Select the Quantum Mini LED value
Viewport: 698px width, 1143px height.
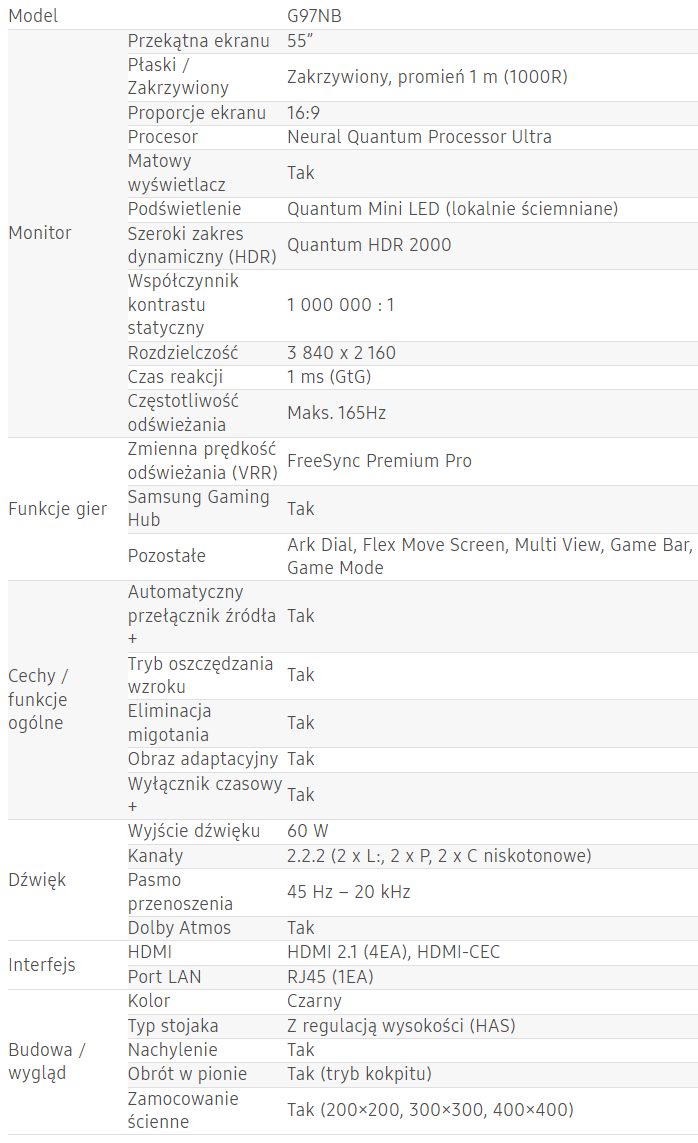(x=452, y=209)
